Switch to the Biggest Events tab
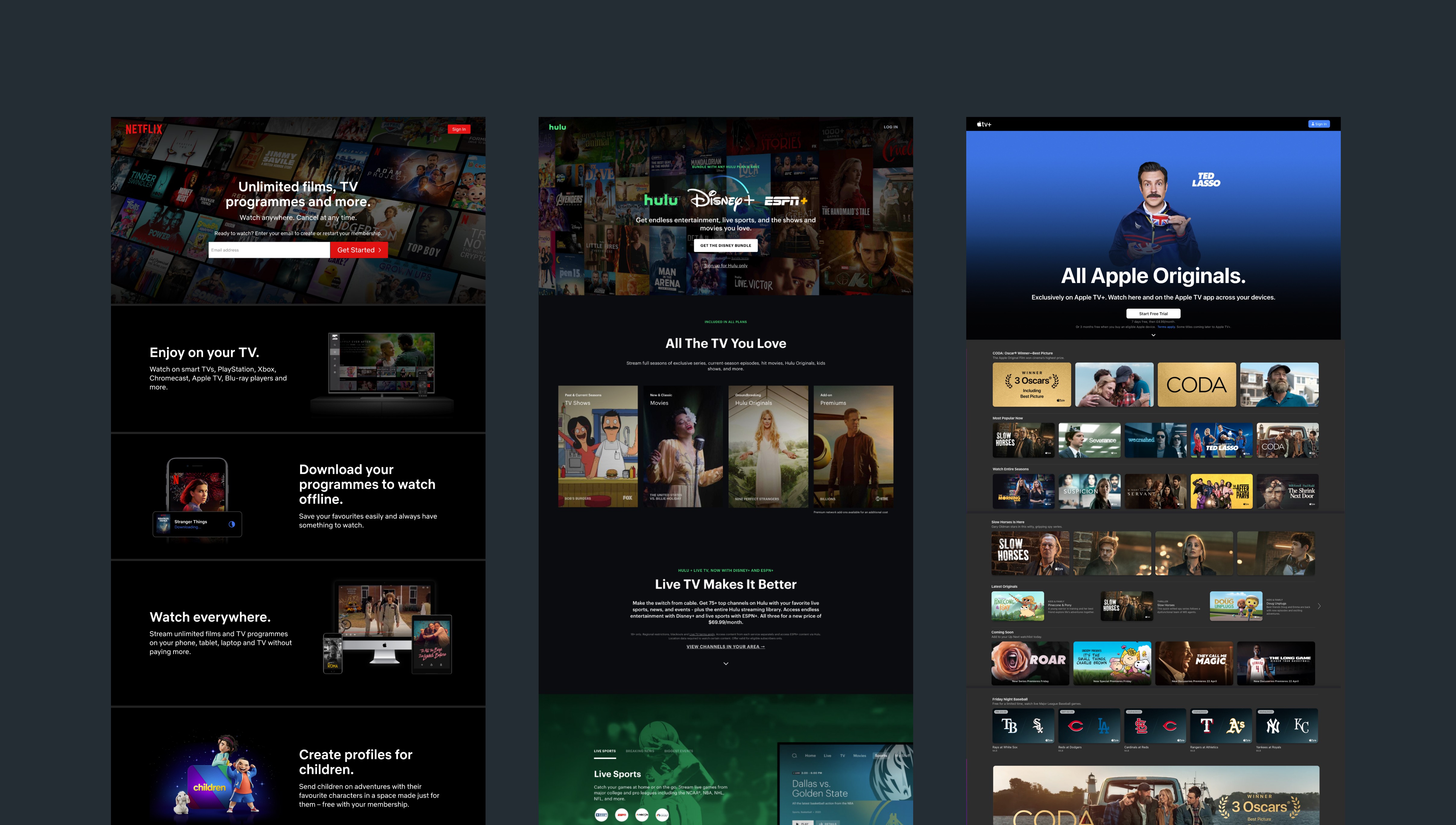 pos(678,751)
